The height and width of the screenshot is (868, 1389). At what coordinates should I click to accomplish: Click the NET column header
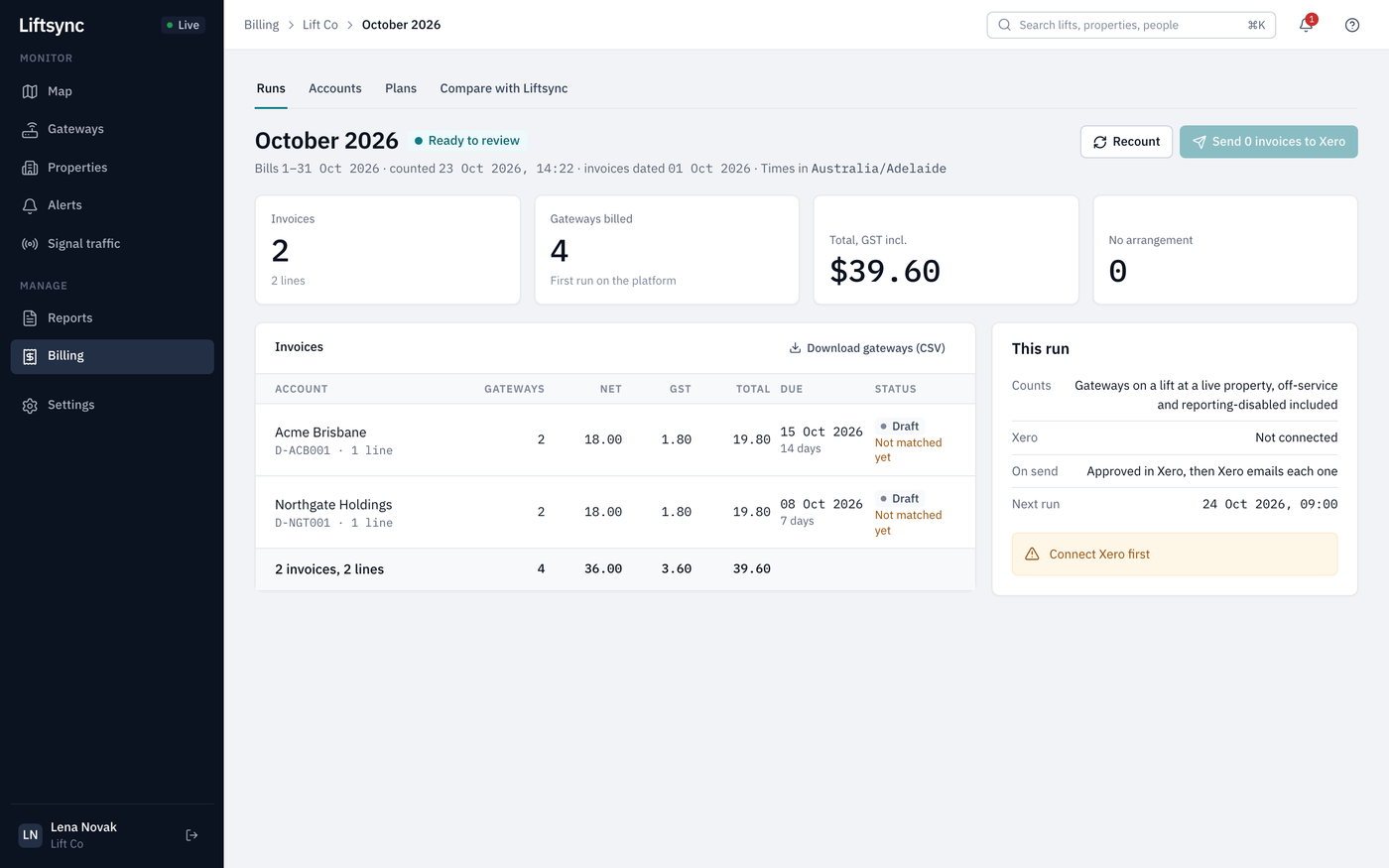coord(611,389)
